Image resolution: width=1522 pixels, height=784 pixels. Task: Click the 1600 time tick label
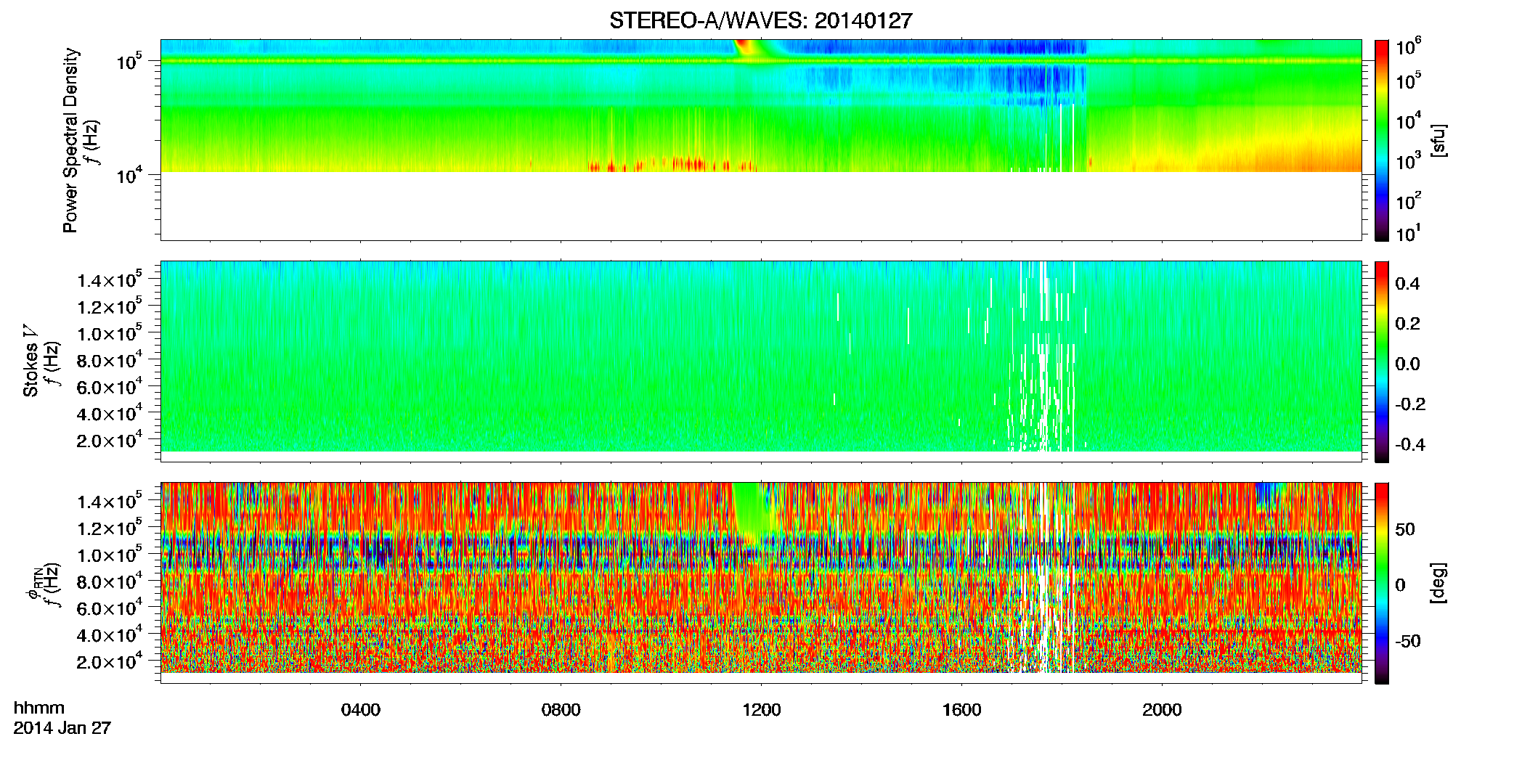coord(962,710)
